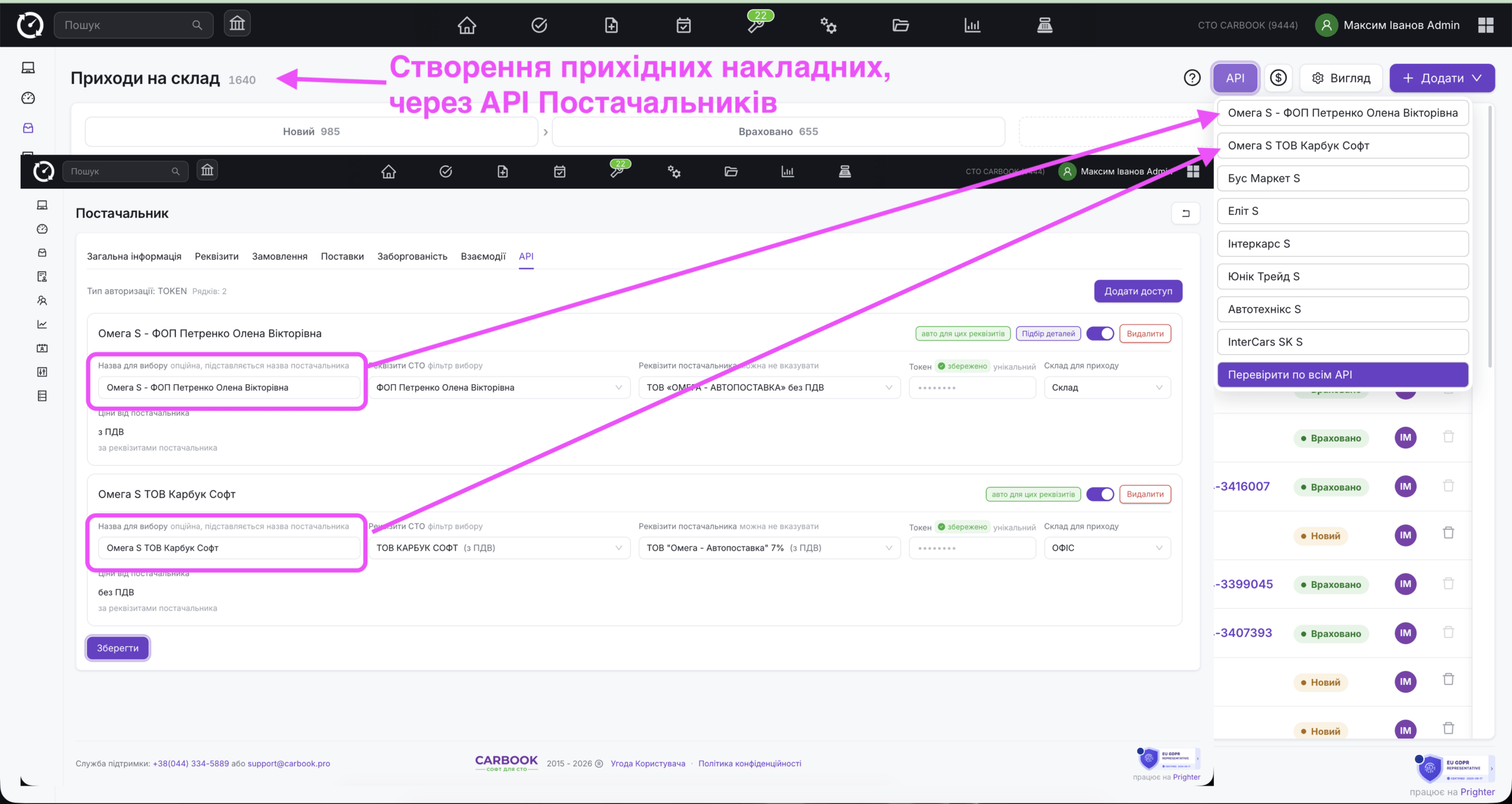
Task: Click the dollar sign icon button
Action: point(1278,78)
